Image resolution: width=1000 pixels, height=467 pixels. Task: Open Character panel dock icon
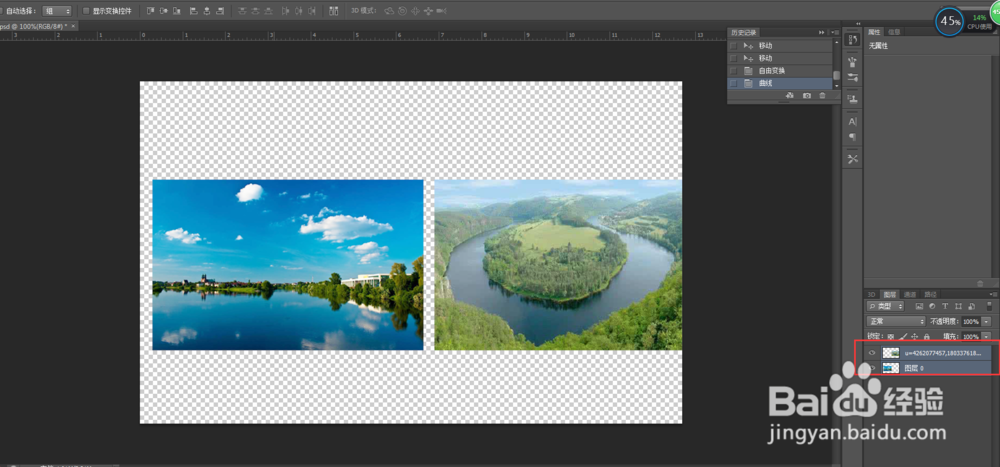coord(852,121)
